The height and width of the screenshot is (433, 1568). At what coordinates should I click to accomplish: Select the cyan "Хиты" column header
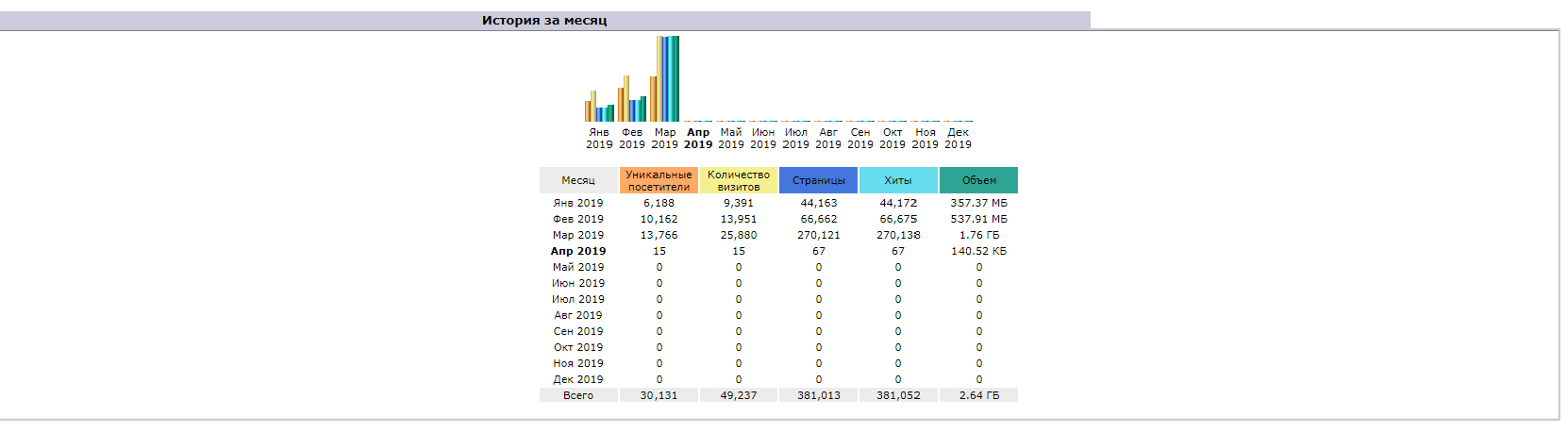[x=898, y=180]
